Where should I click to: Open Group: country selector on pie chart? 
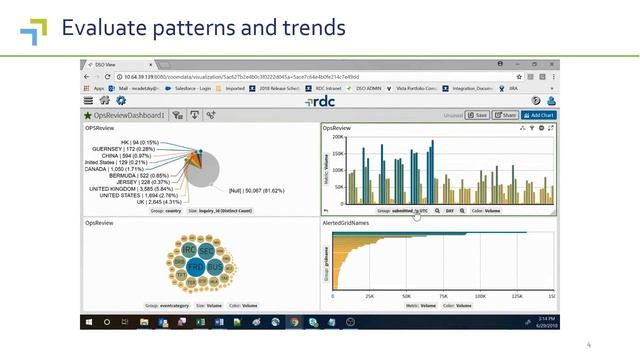click(x=166, y=211)
